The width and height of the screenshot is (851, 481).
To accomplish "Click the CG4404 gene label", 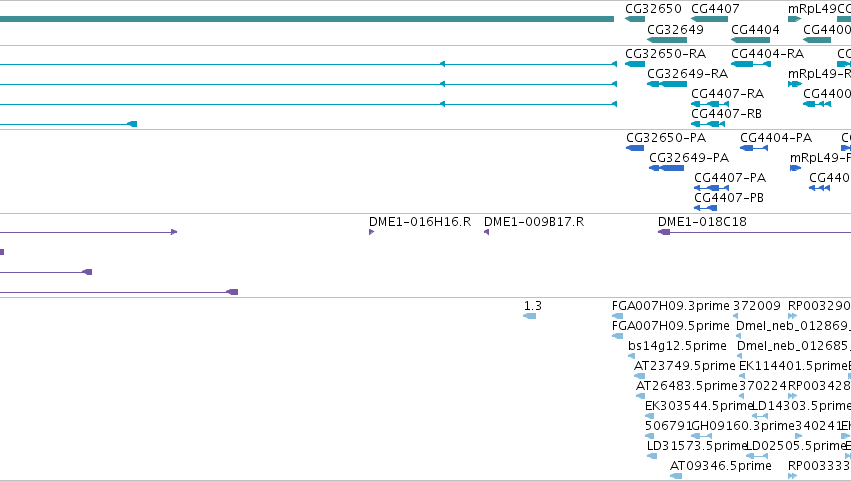I will tap(755, 30).
